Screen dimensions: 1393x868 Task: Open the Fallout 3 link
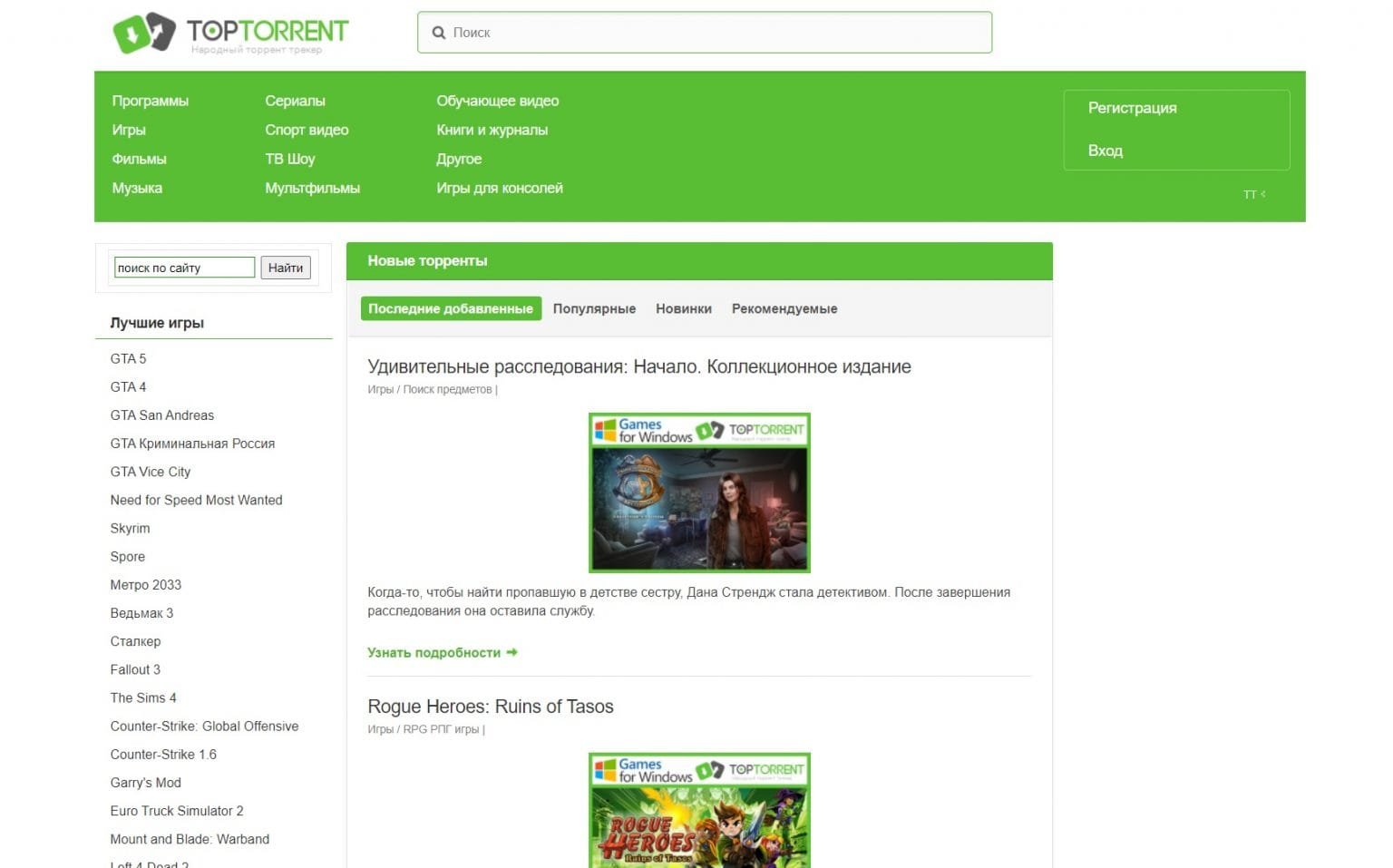coord(135,669)
